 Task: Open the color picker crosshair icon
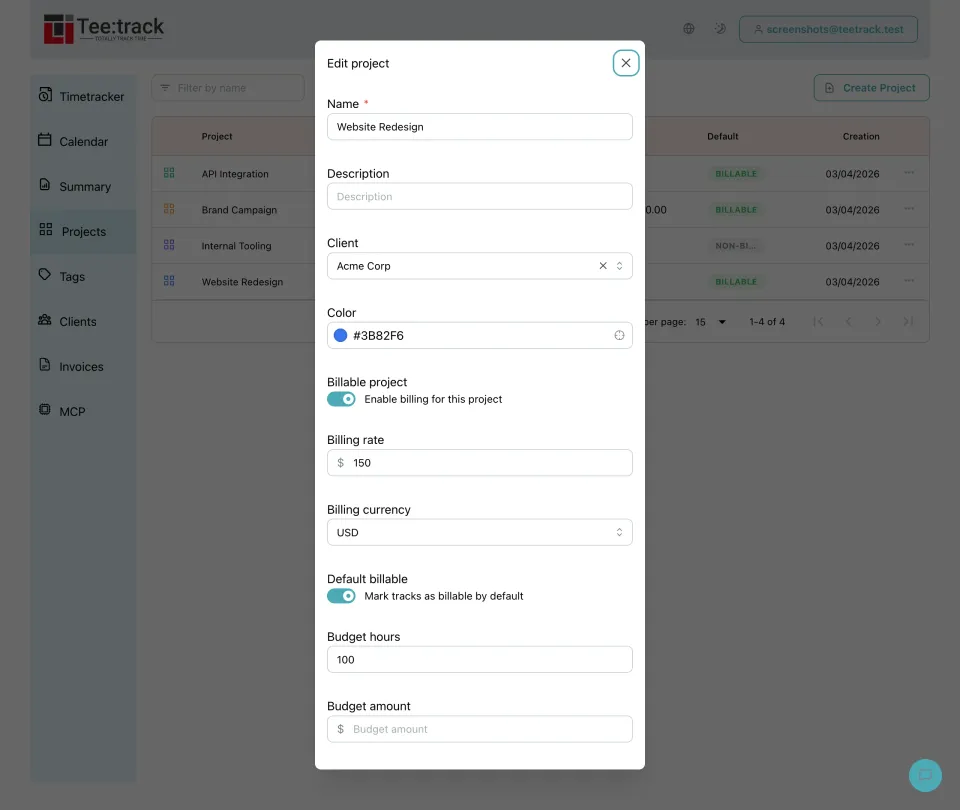[620, 336]
